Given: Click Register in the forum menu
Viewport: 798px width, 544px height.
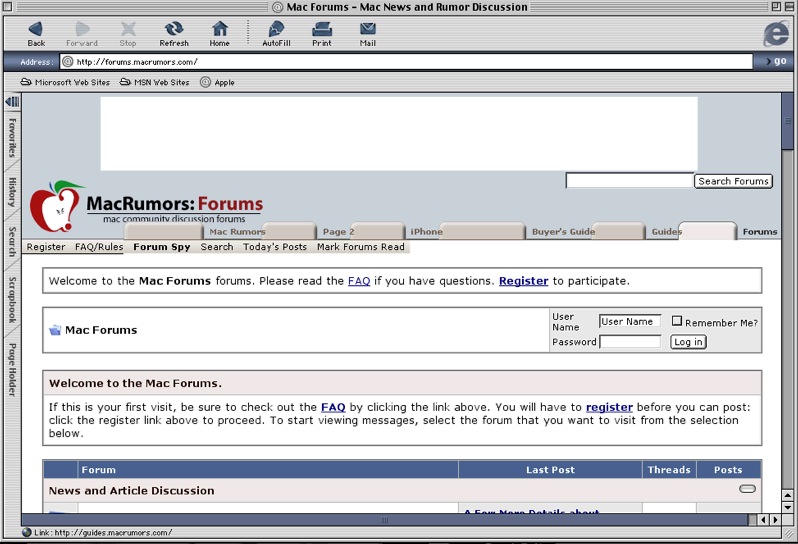Looking at the screenshot, I should coord(46,247).
